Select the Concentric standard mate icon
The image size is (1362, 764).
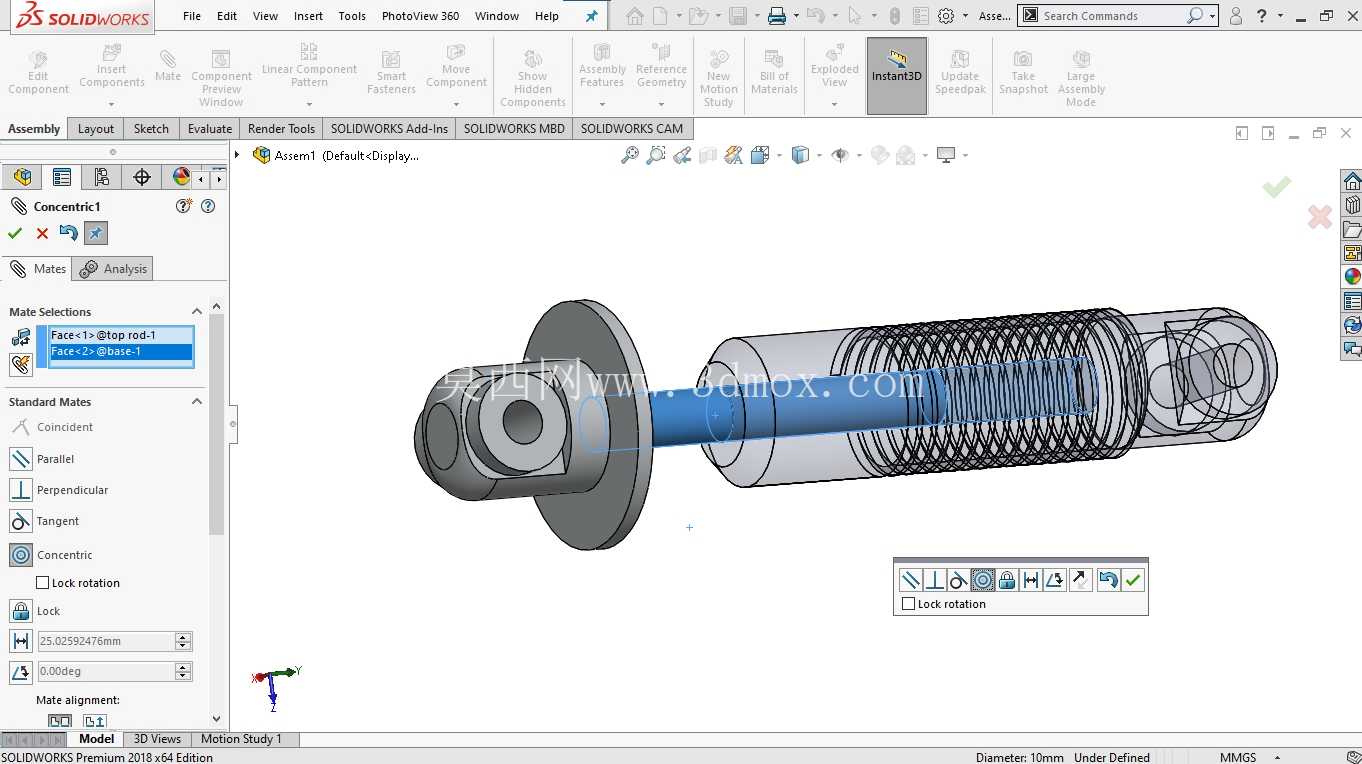coord(21,554)
